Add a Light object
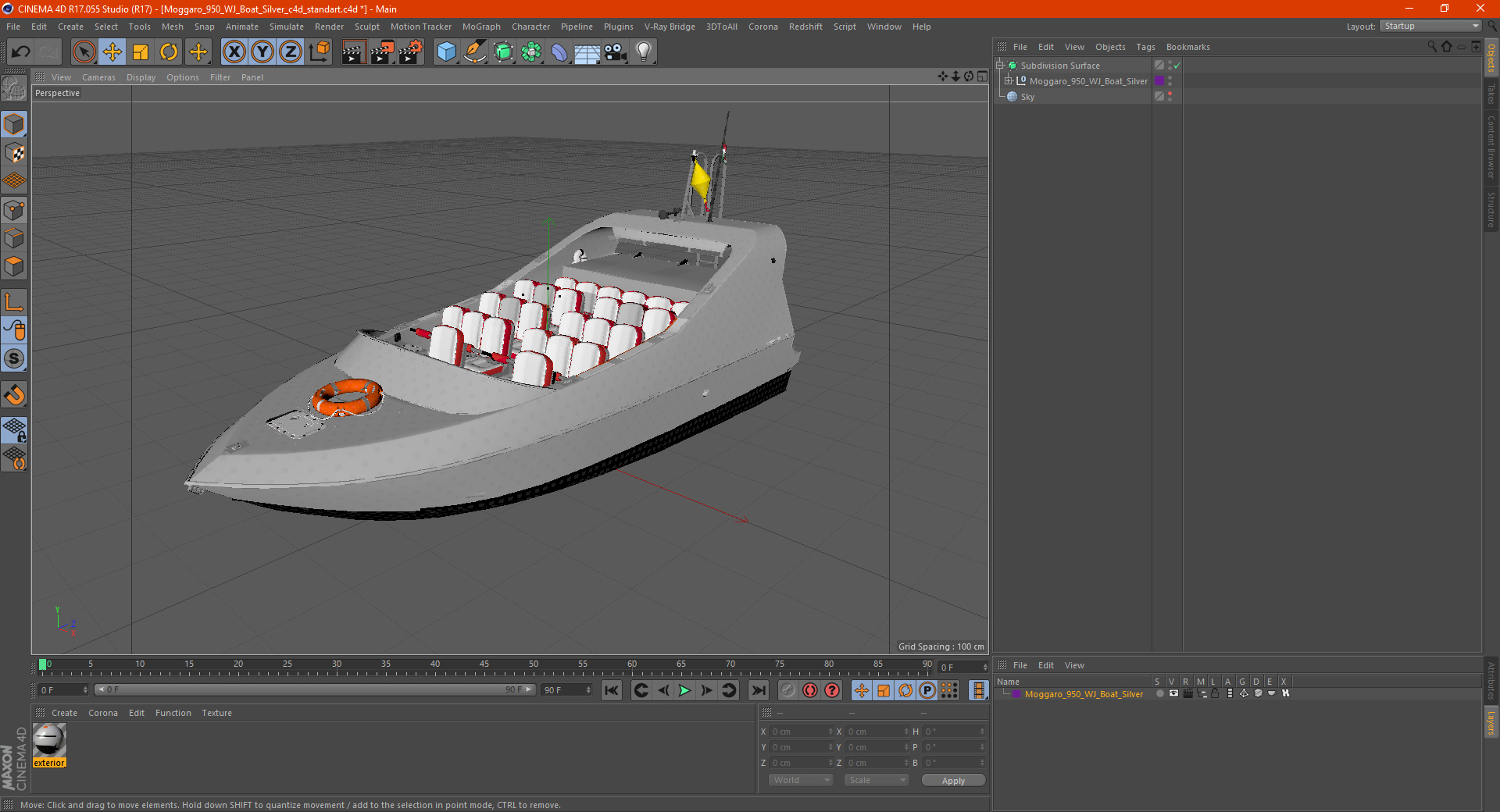 [x=644, y=52]
